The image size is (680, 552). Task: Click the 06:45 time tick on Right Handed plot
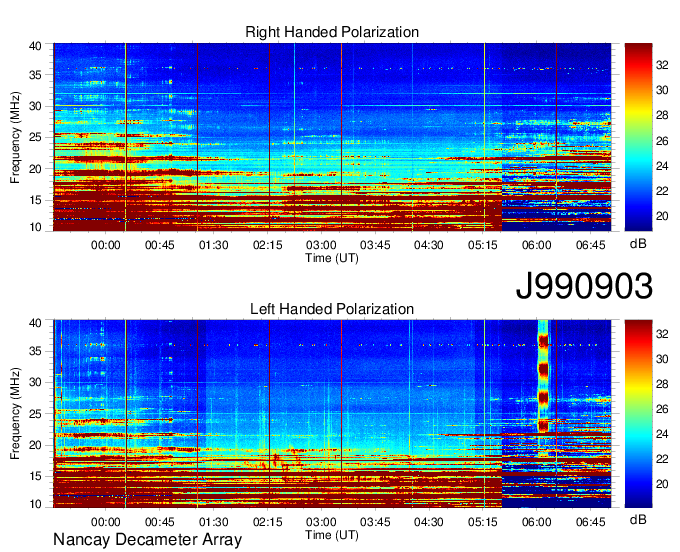point(591,245)
